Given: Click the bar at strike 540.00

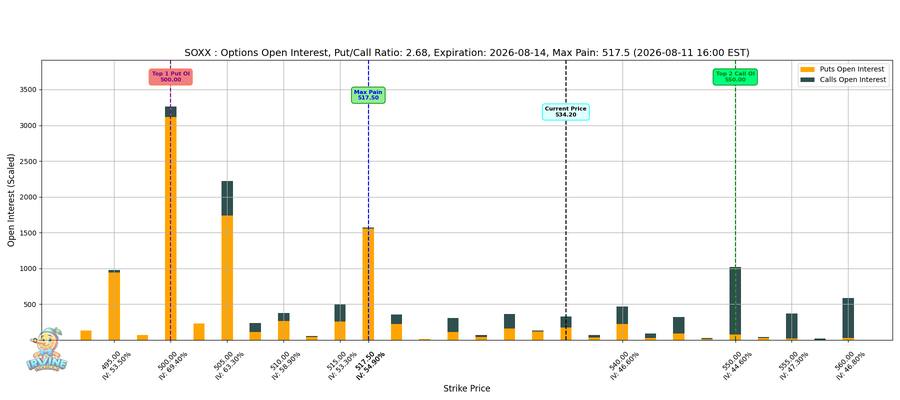Looking at the screenshot, I should point(622,323).
